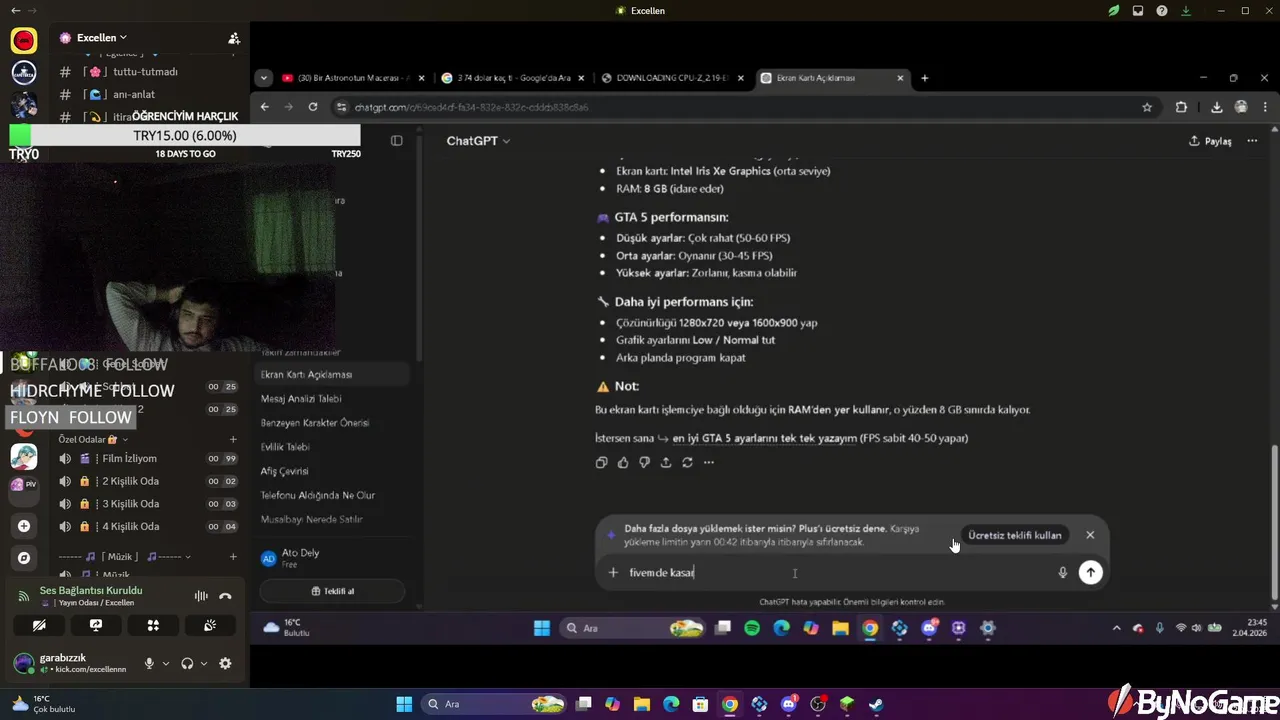Screen dimensions: 1280x720
Task: Switch to DOWNLOADING CPU-Z tab
Action: (672, 78)
